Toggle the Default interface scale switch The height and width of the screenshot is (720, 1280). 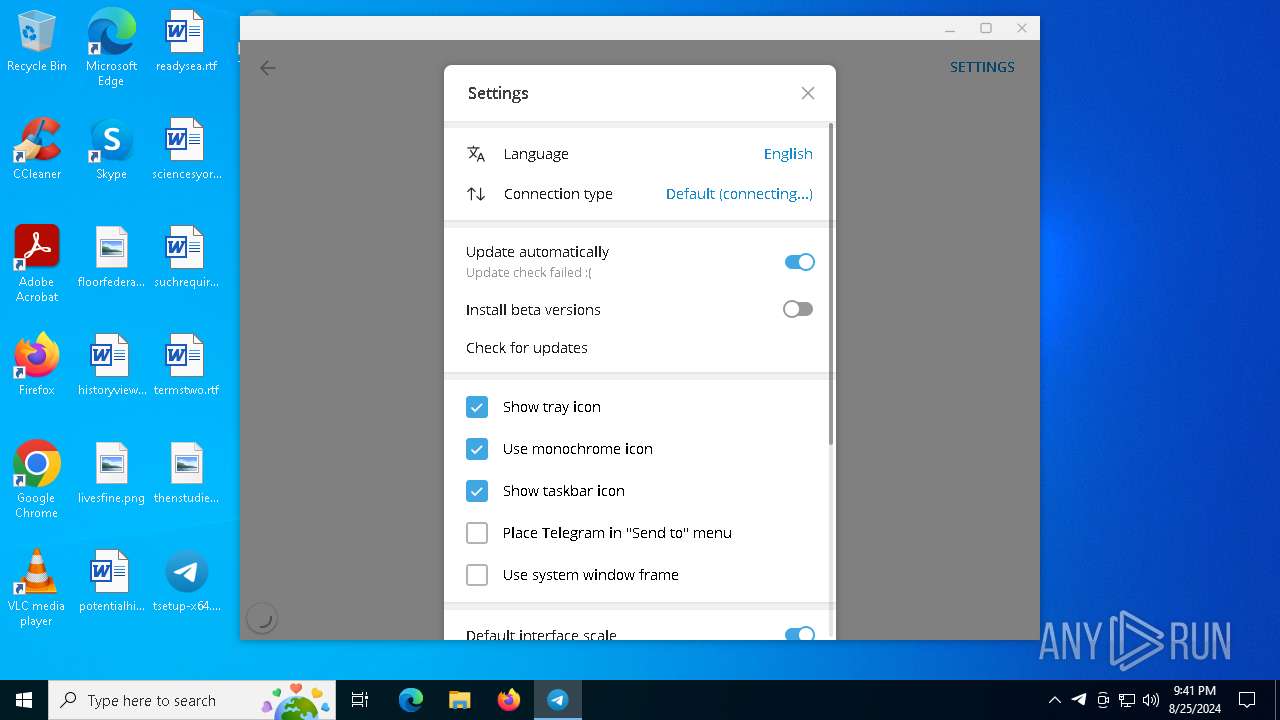click(x=800, y=634)
